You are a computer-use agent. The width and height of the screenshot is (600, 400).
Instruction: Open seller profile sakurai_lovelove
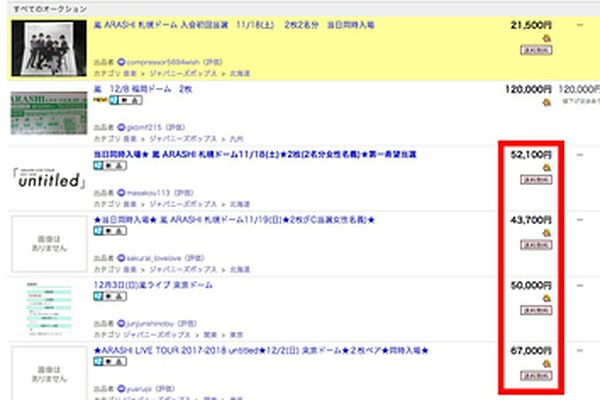(x=154, y=258)
